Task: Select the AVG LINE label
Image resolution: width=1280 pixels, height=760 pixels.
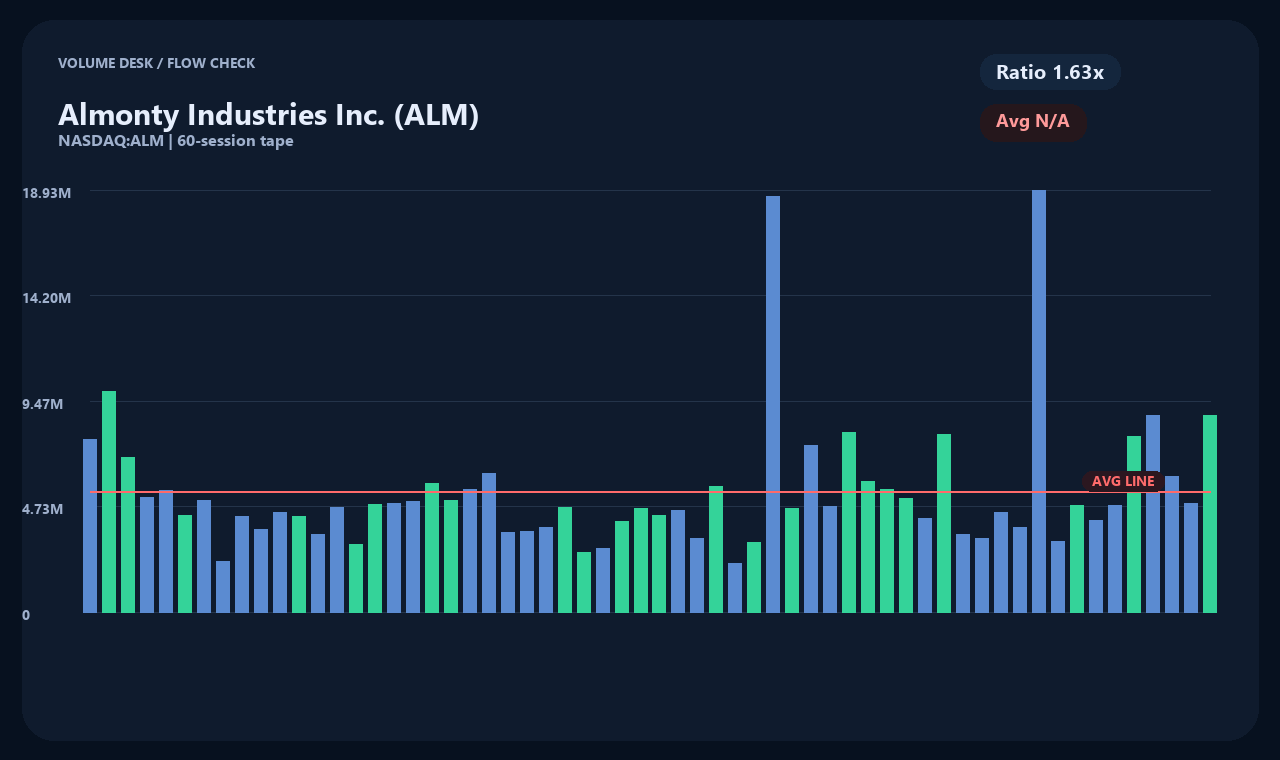Action: click(x=1123, y=482)
